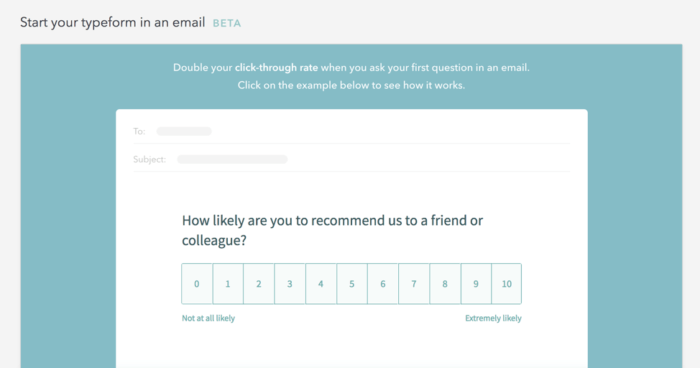
Task: Select the highest rating 10
Action: (506, 284)
